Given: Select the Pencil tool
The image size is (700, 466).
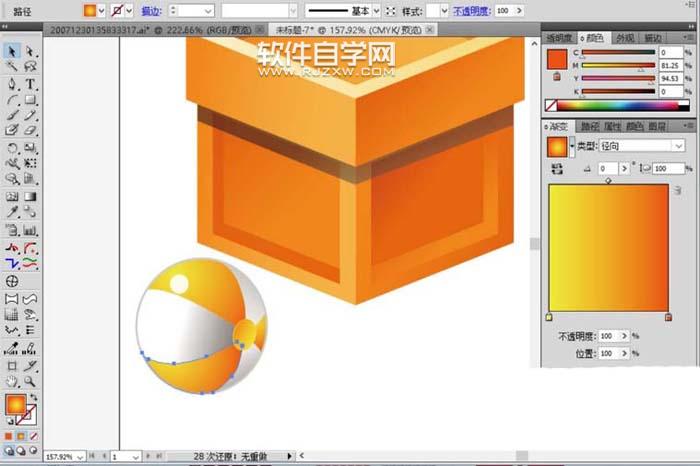Looking at the screenshot, I should click(x=30, y=115).
